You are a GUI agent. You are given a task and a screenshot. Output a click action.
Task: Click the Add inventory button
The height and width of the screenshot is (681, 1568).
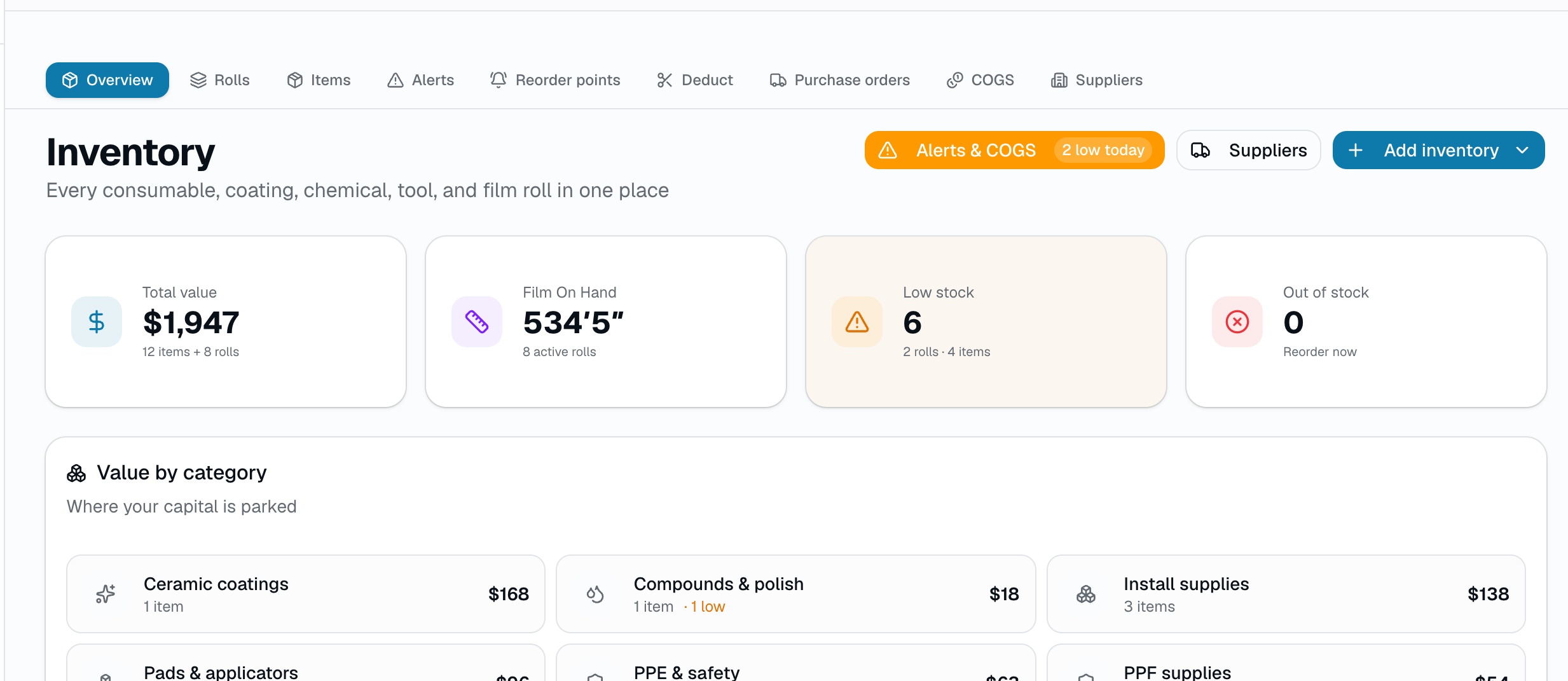coord(1438,150)
